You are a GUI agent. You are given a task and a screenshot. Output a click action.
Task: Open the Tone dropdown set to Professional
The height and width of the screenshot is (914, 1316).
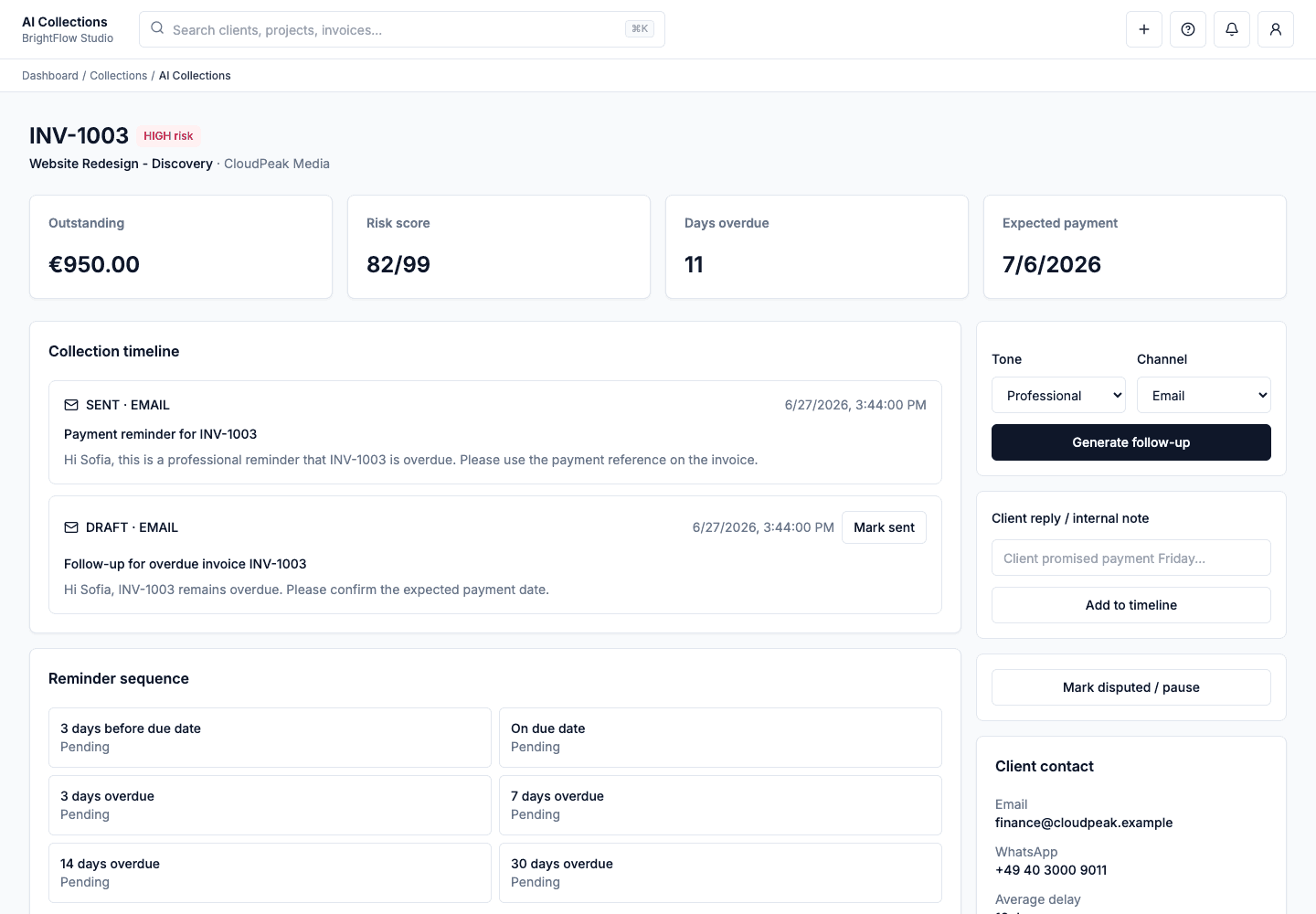pyautogui.click(x=1058, y=395)
